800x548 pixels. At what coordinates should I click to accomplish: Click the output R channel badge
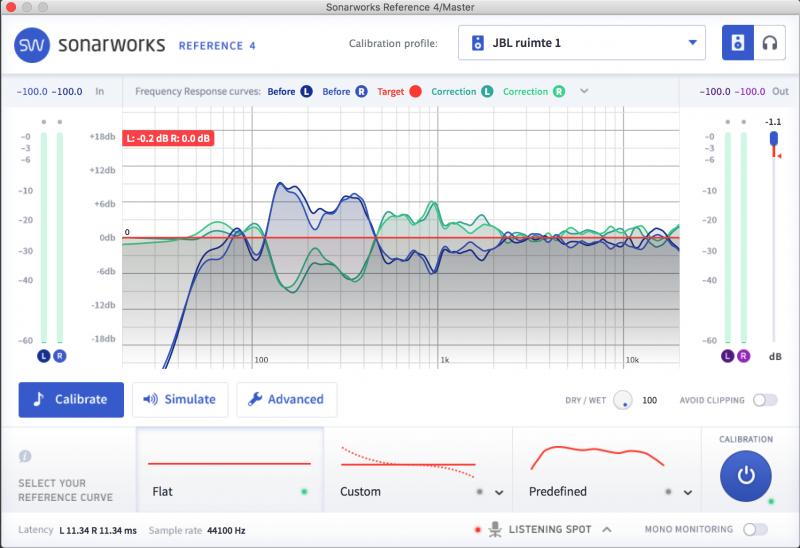tap(743, 356)
